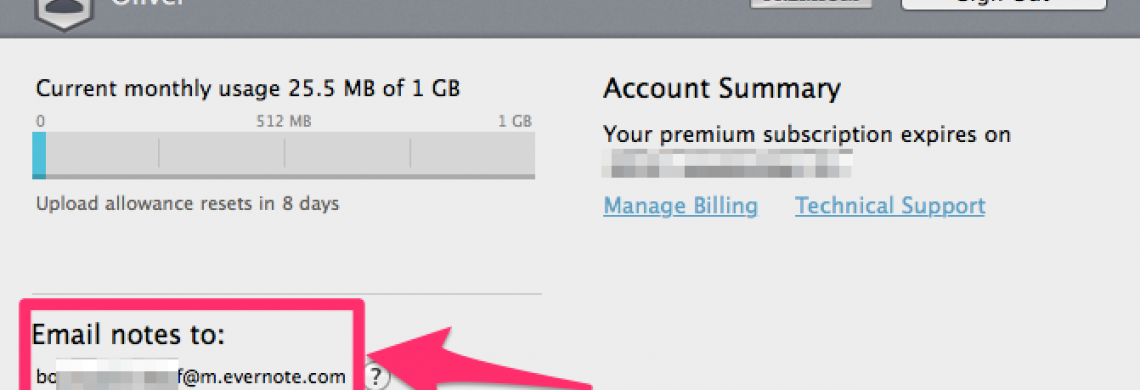Click the 0 marker above usage bar
1140x390 pixels.
tap(41, 122)
